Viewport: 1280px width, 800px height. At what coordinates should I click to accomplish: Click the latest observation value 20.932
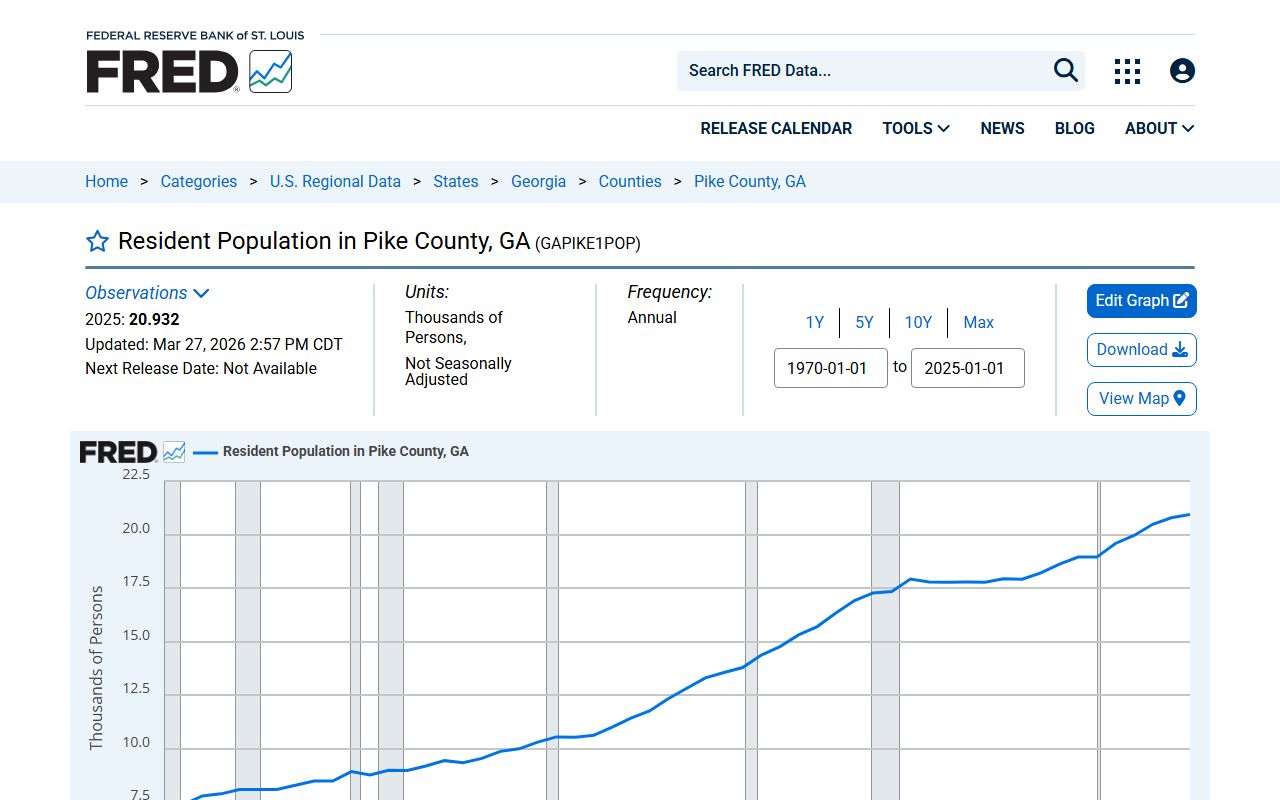coord(154,319)
